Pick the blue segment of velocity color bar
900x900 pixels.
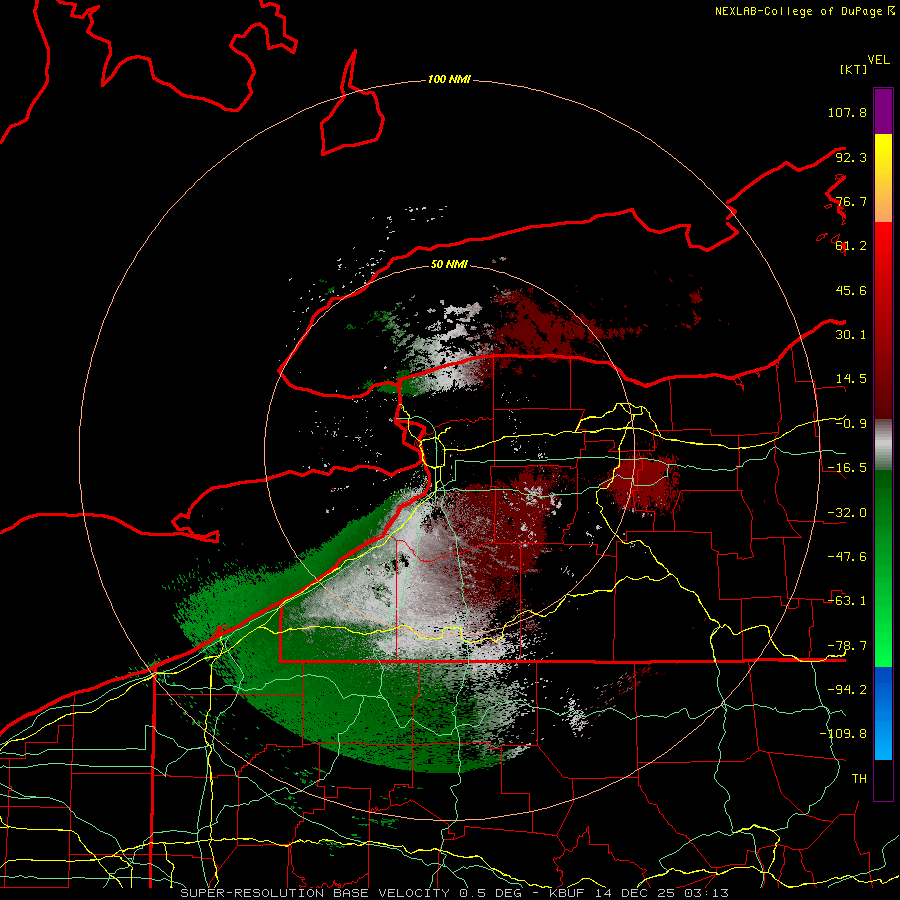[883, 713]
